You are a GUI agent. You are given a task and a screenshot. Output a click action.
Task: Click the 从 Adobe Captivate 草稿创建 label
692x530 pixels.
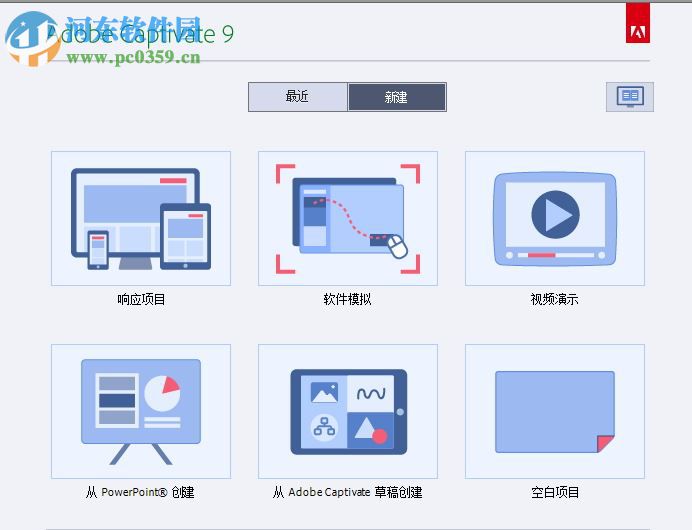pyautogui.click(x=347, y=492)
